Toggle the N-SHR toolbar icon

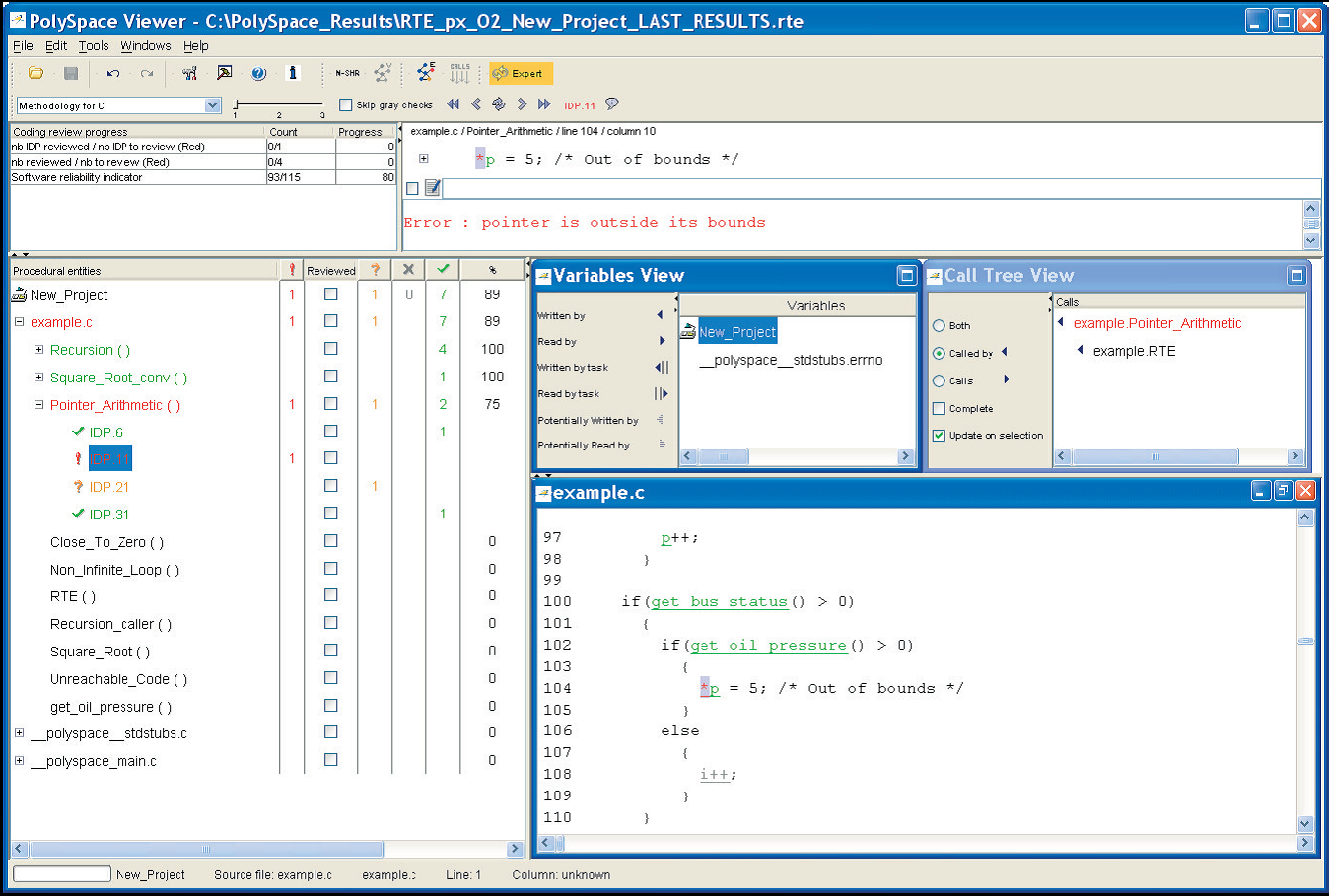pyautogui.click(x=347, y=73)
